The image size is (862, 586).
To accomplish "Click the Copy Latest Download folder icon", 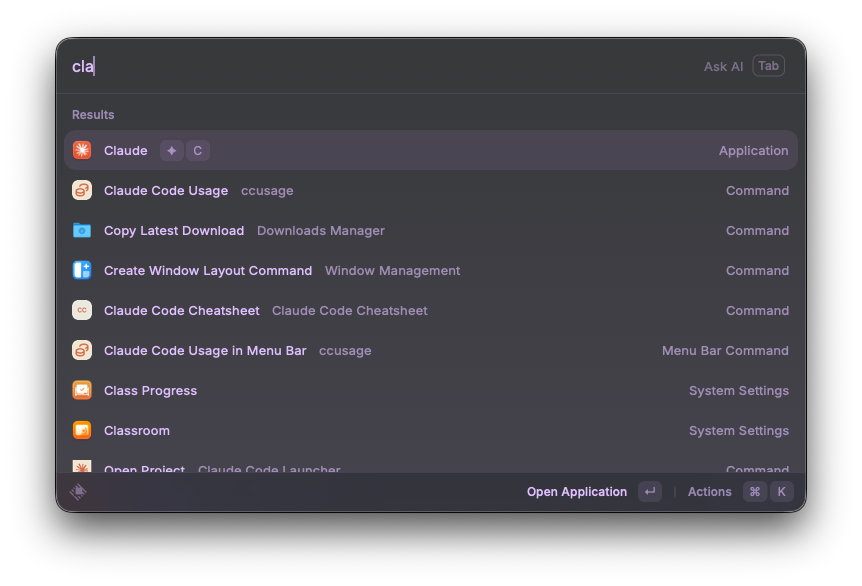I will coord(82,230).
